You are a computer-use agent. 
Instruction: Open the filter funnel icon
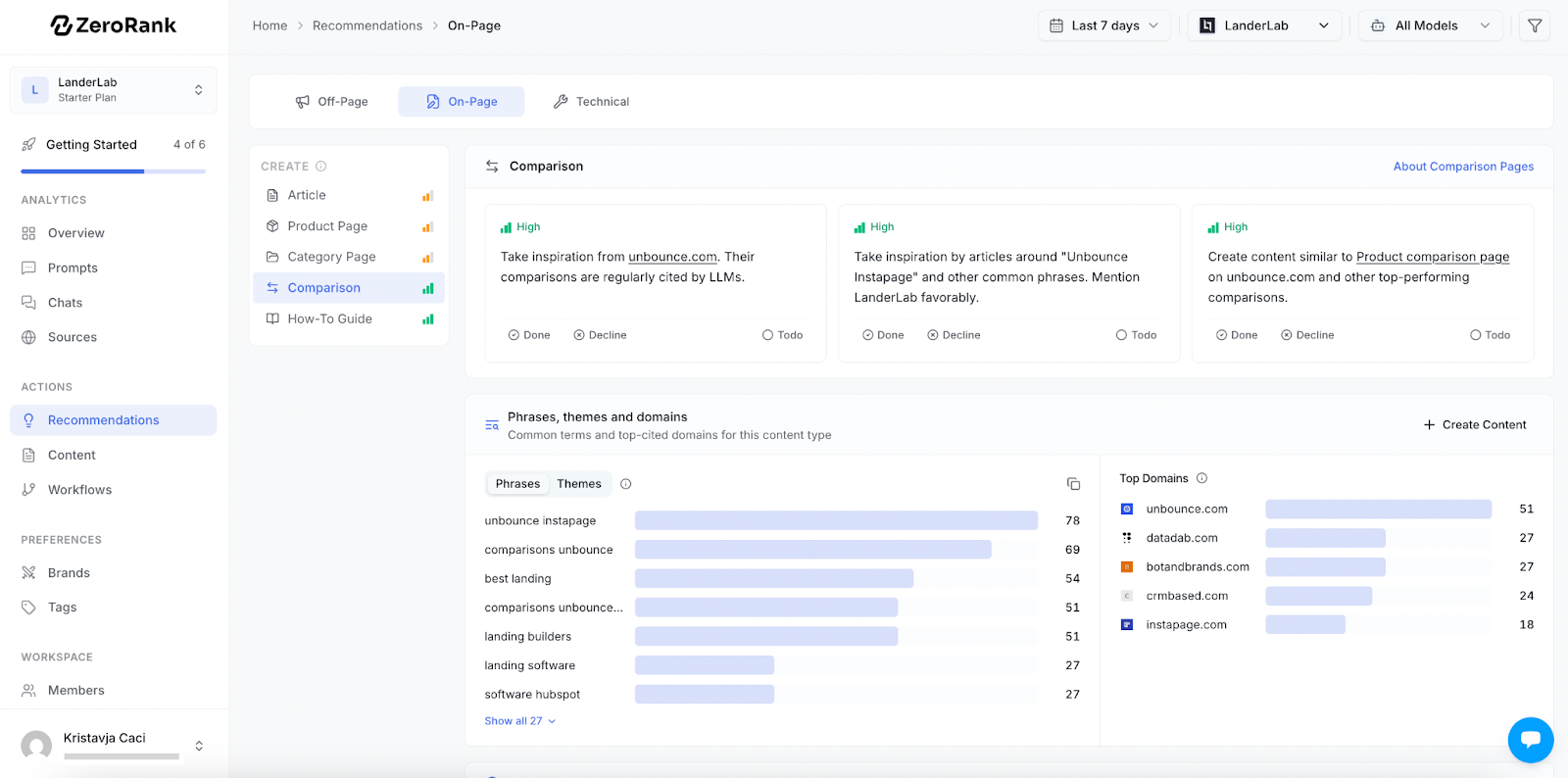coord(1535,25)
